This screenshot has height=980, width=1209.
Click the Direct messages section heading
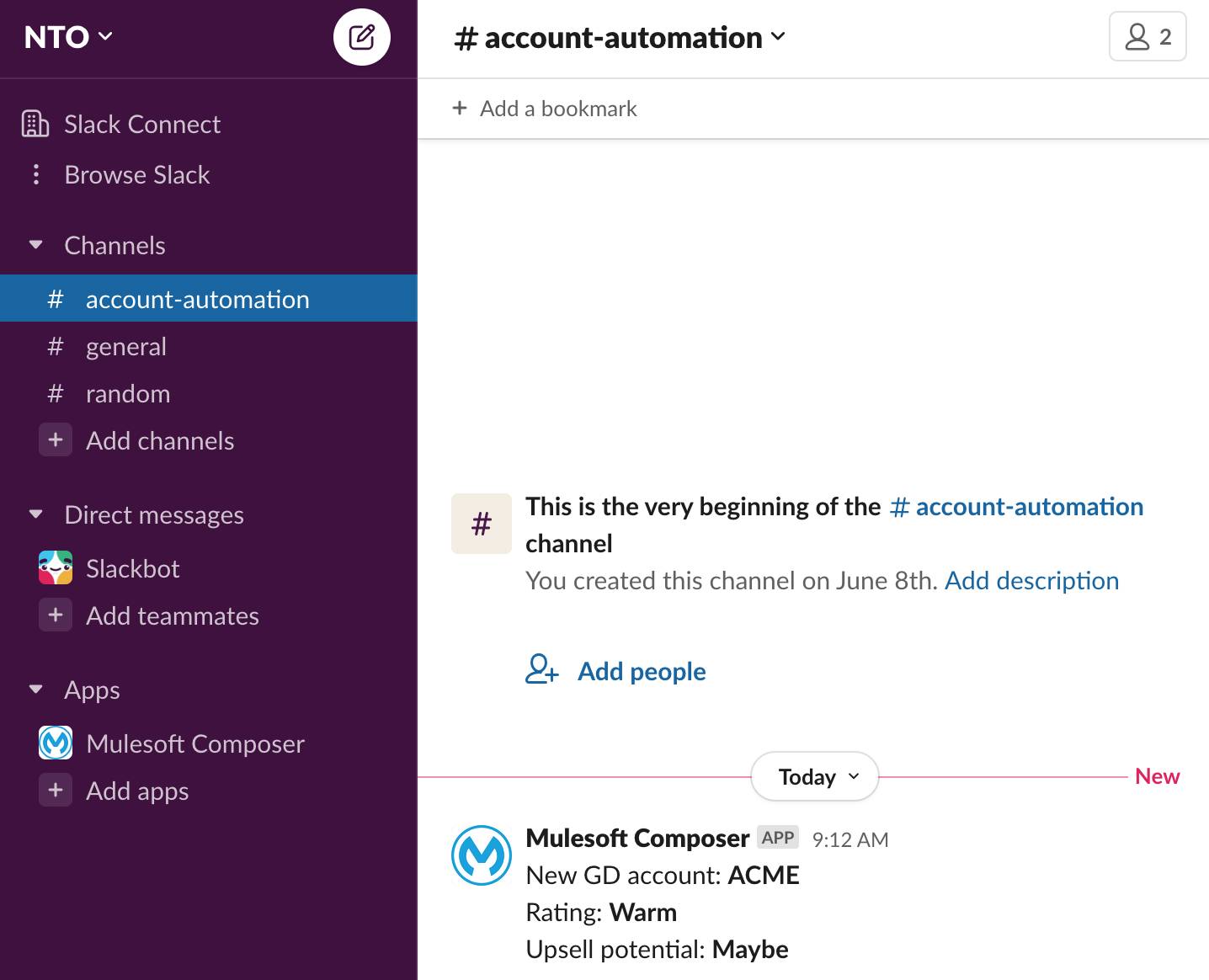[154, 515]
